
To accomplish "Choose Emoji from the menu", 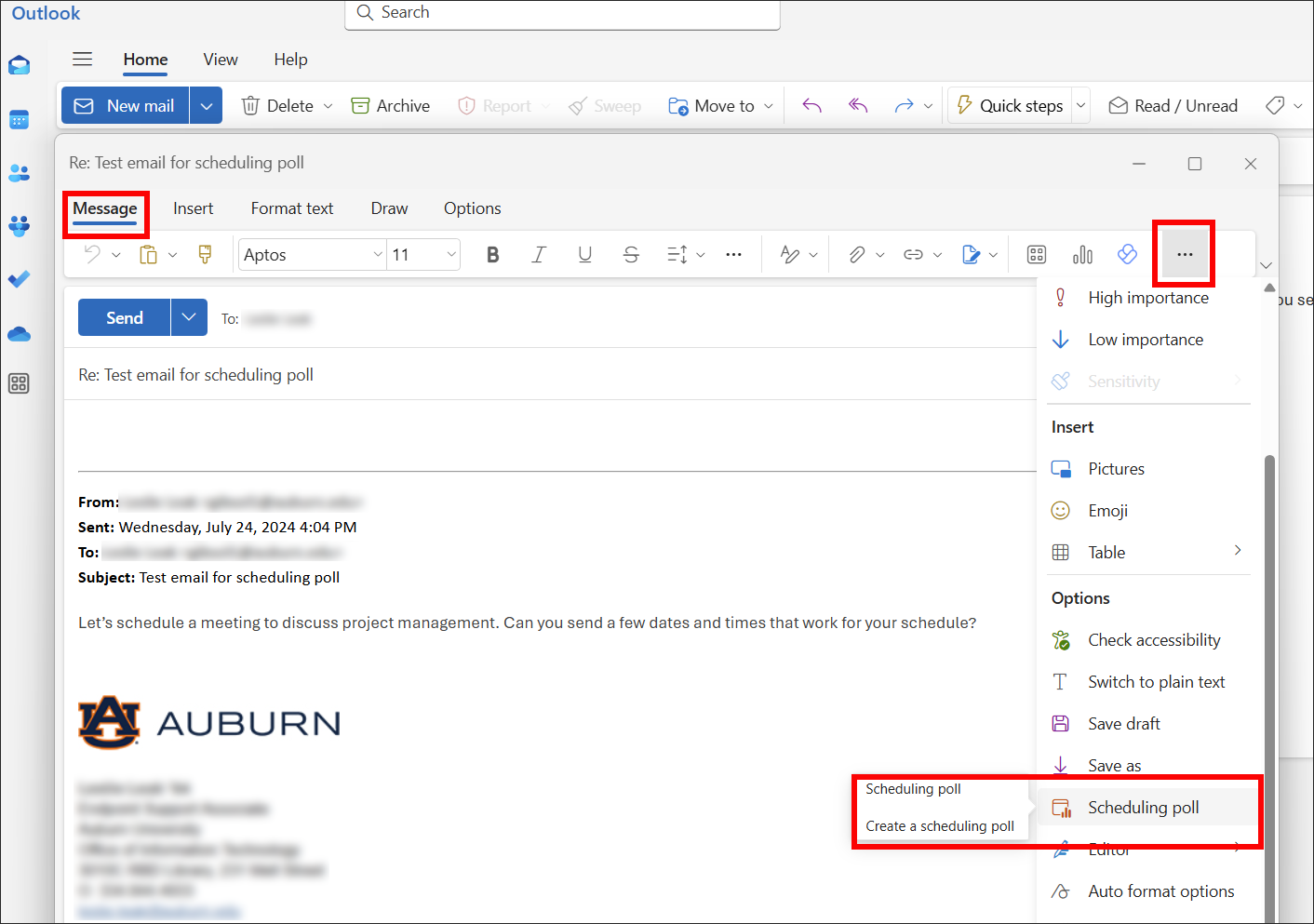I will (x=1149, y=511).
